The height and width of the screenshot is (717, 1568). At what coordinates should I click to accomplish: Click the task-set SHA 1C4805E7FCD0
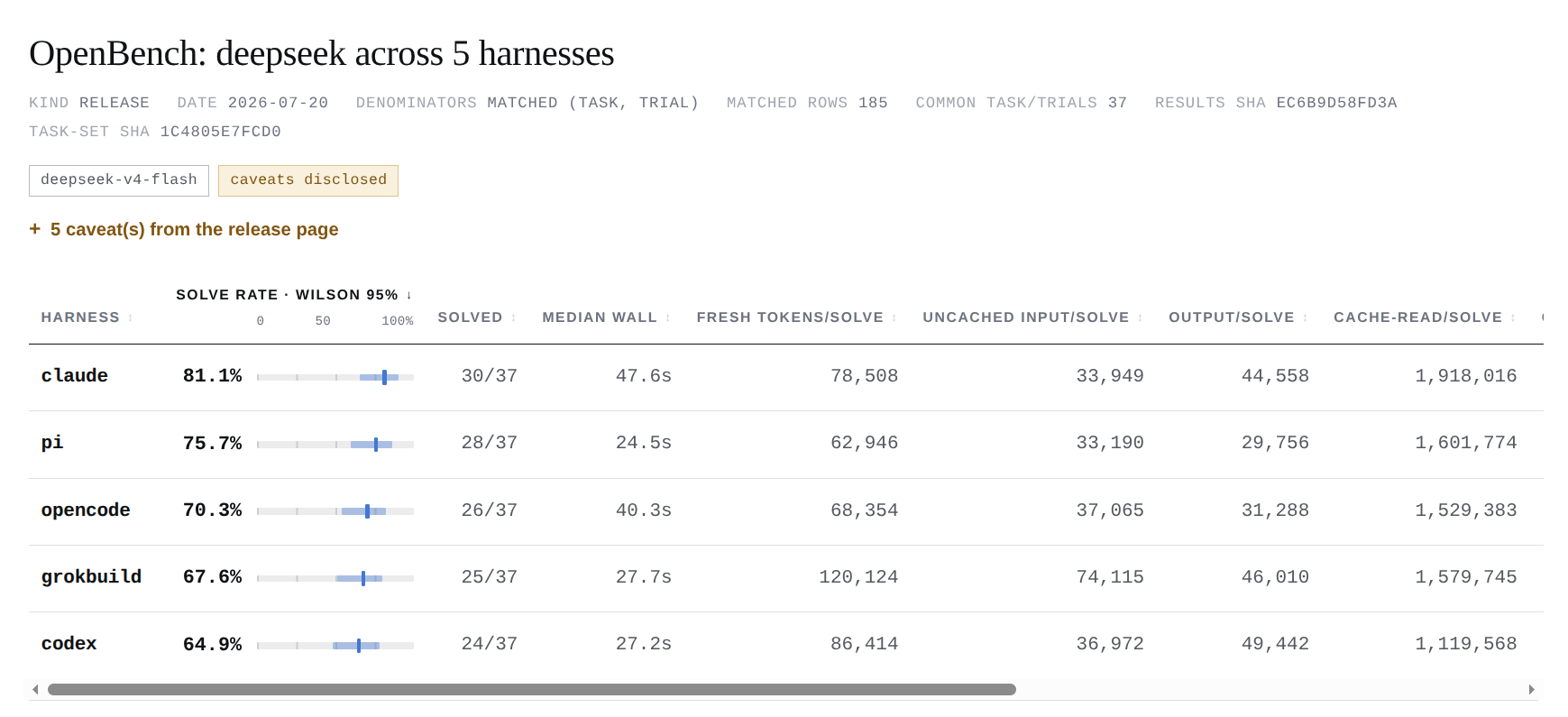coord(221,132)
